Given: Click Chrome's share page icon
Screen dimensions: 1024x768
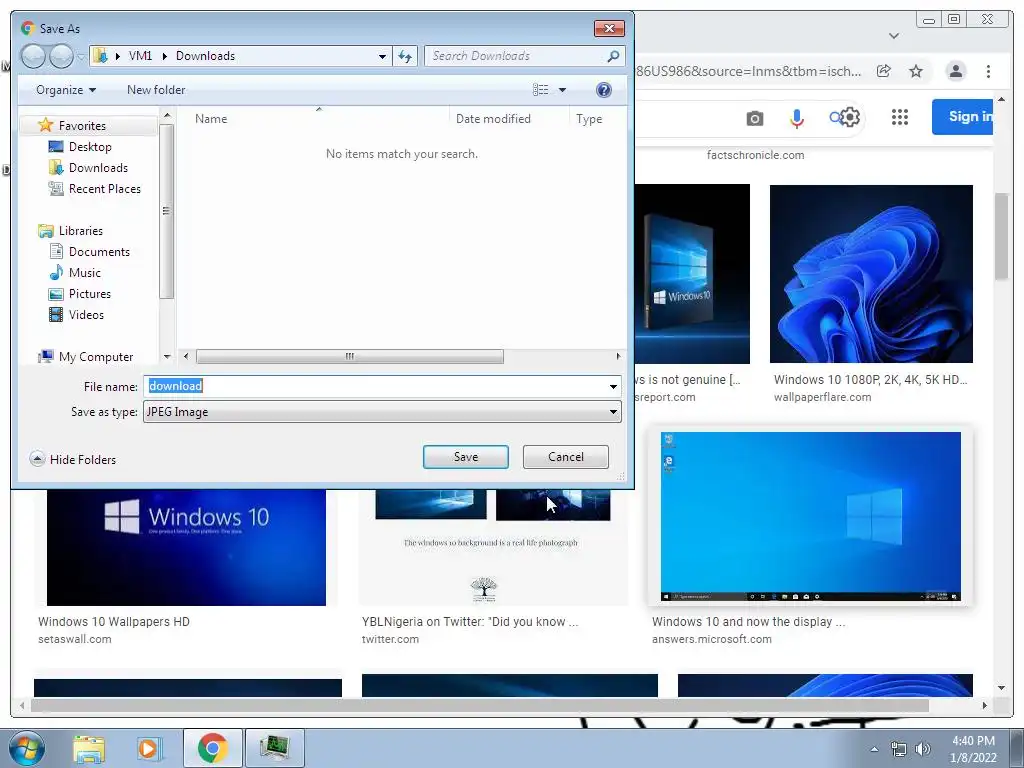Looking at the screenshot, I should pyautogui.click(x=884, y=71).
